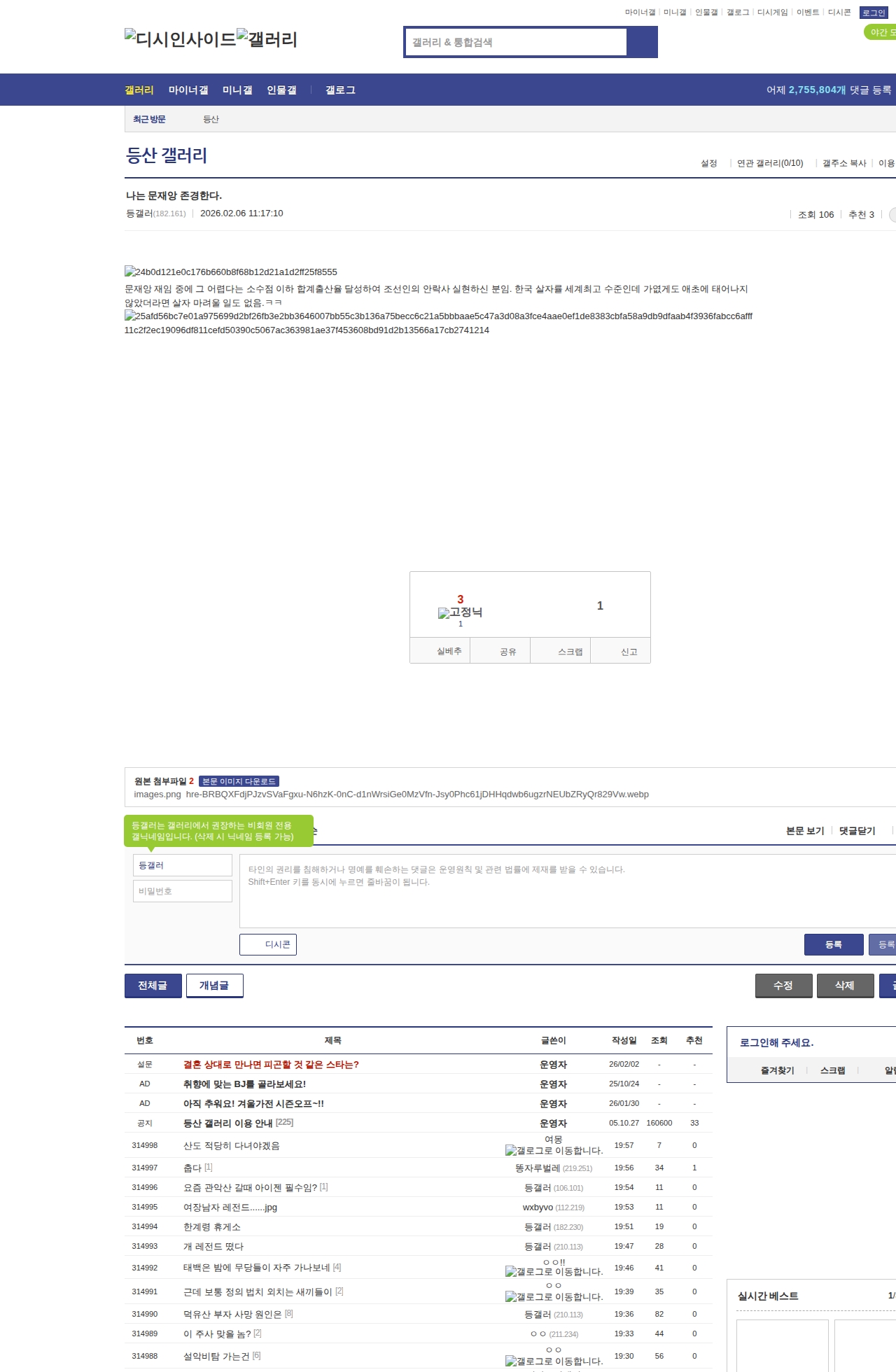Report the post with the 신고 button

621,650
